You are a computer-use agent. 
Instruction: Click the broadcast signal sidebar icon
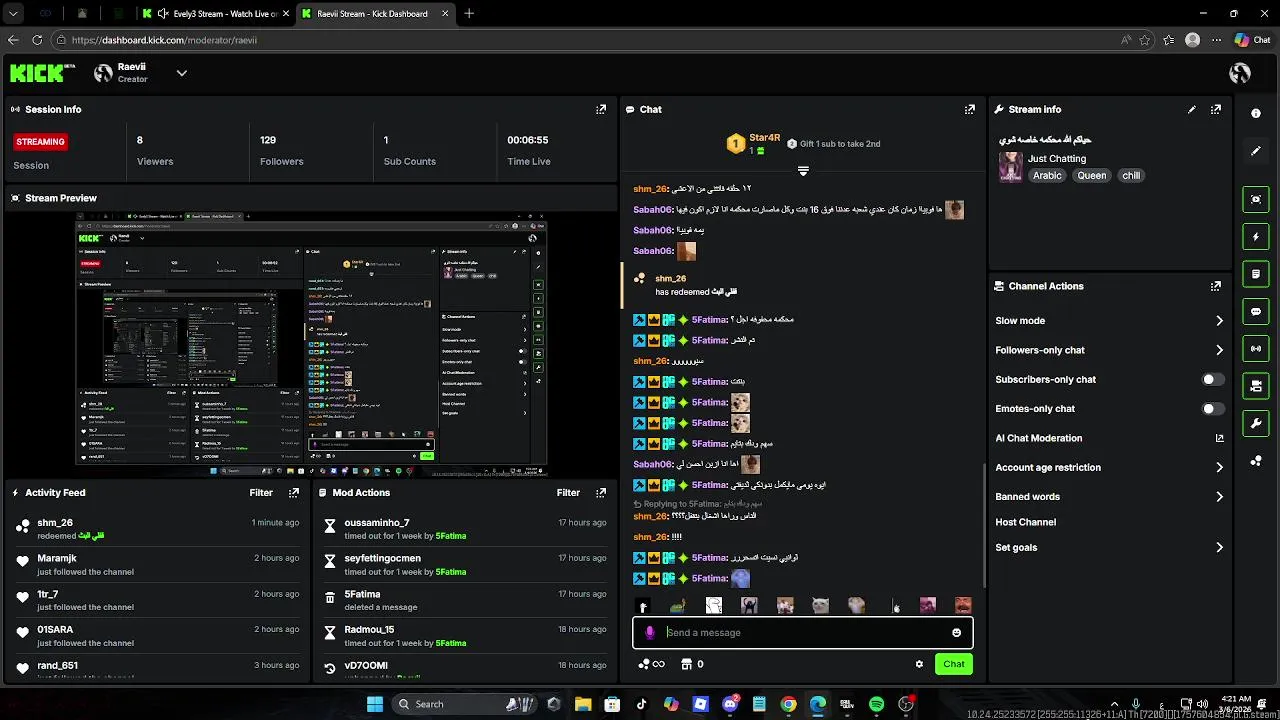[1256, 349]
